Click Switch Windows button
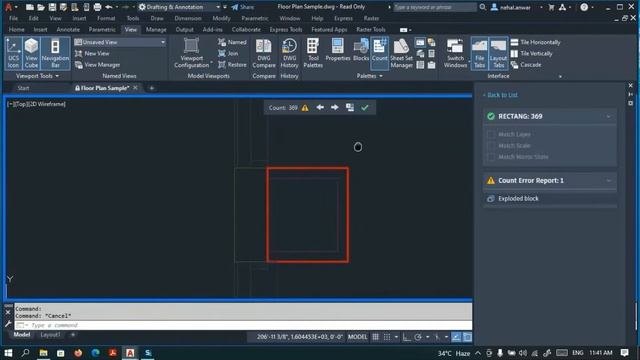Screen dimensions: 640x360 click(455, 53)
